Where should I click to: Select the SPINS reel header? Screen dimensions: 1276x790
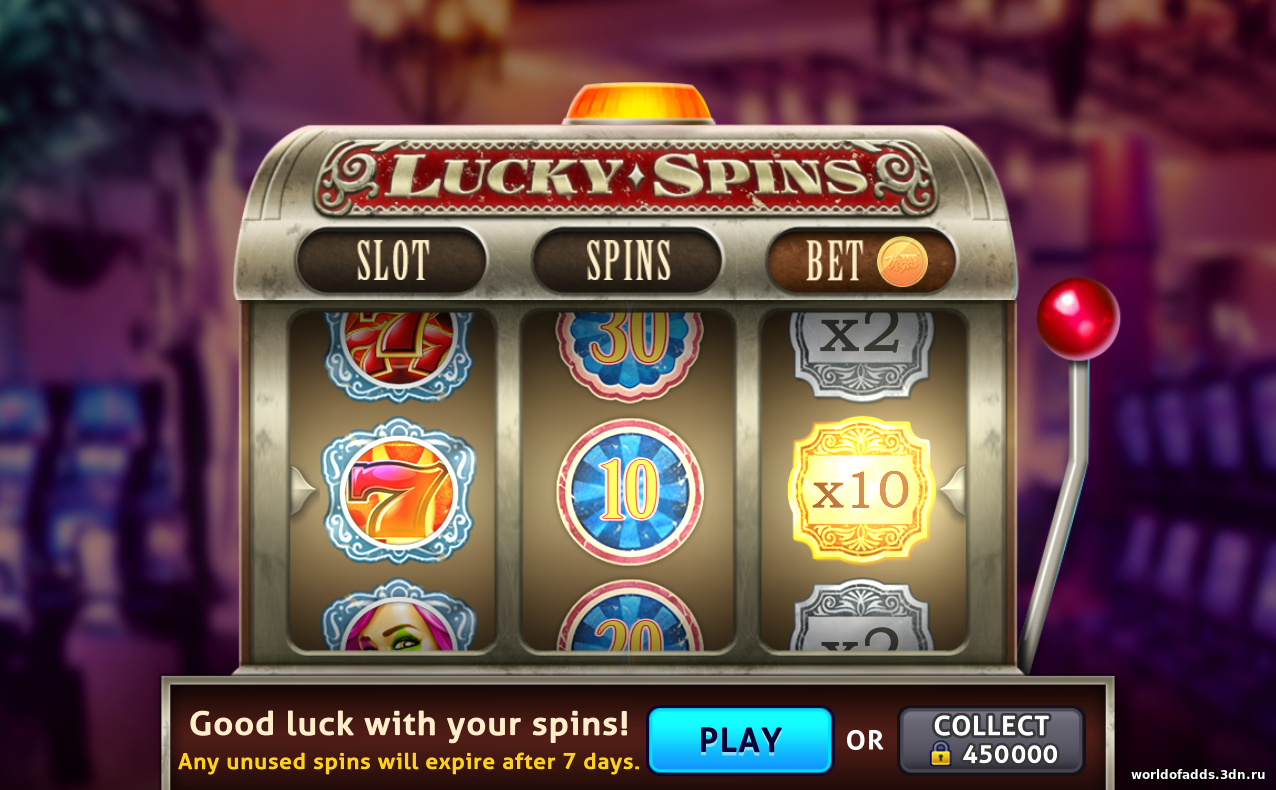pyautogui.click(x=627, y=261)
